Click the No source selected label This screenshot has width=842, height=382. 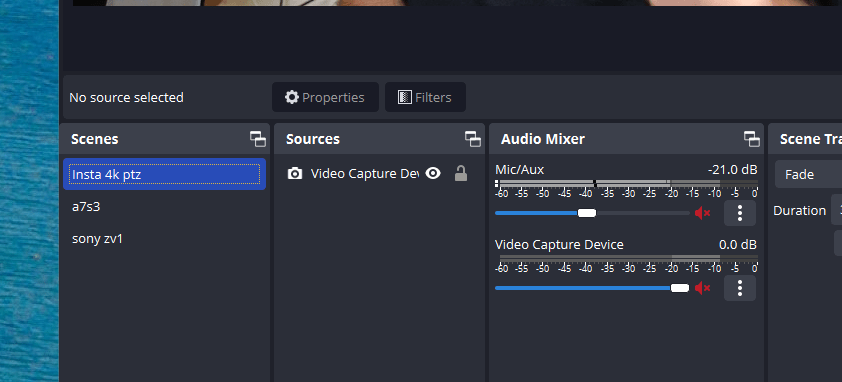click(x=126, y=97)
